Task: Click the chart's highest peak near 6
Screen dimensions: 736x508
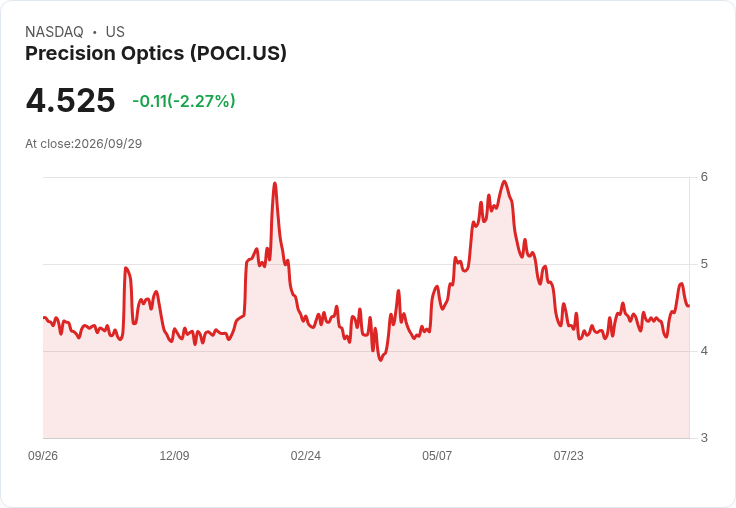Action: point(504,181)
